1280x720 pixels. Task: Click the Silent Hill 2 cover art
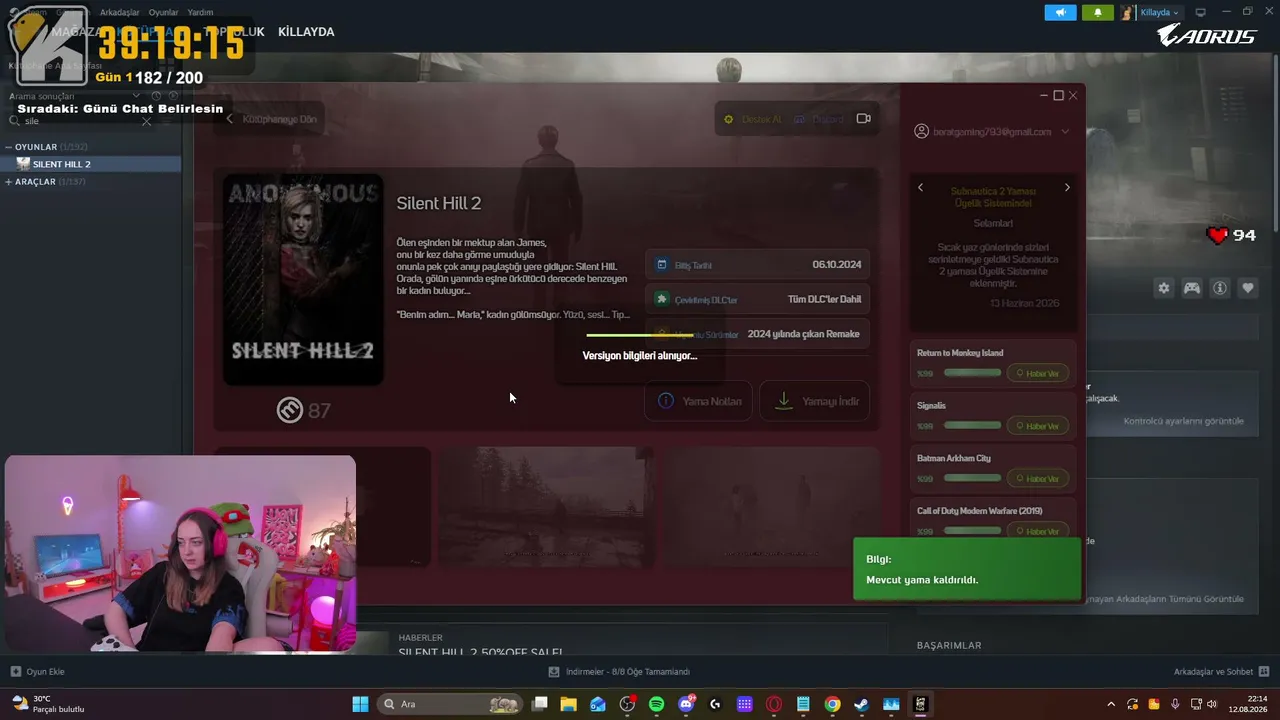coord(303,280)
